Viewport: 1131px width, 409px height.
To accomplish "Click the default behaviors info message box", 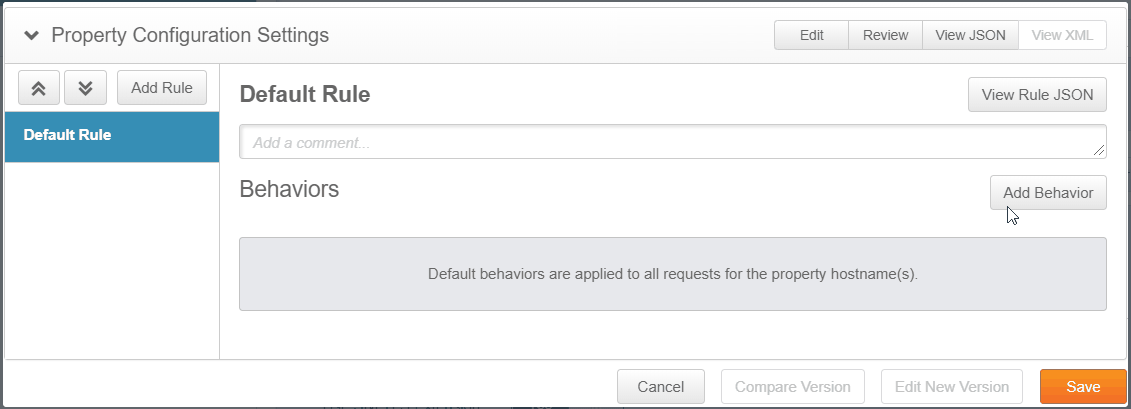I will click(x=672, y=273).
